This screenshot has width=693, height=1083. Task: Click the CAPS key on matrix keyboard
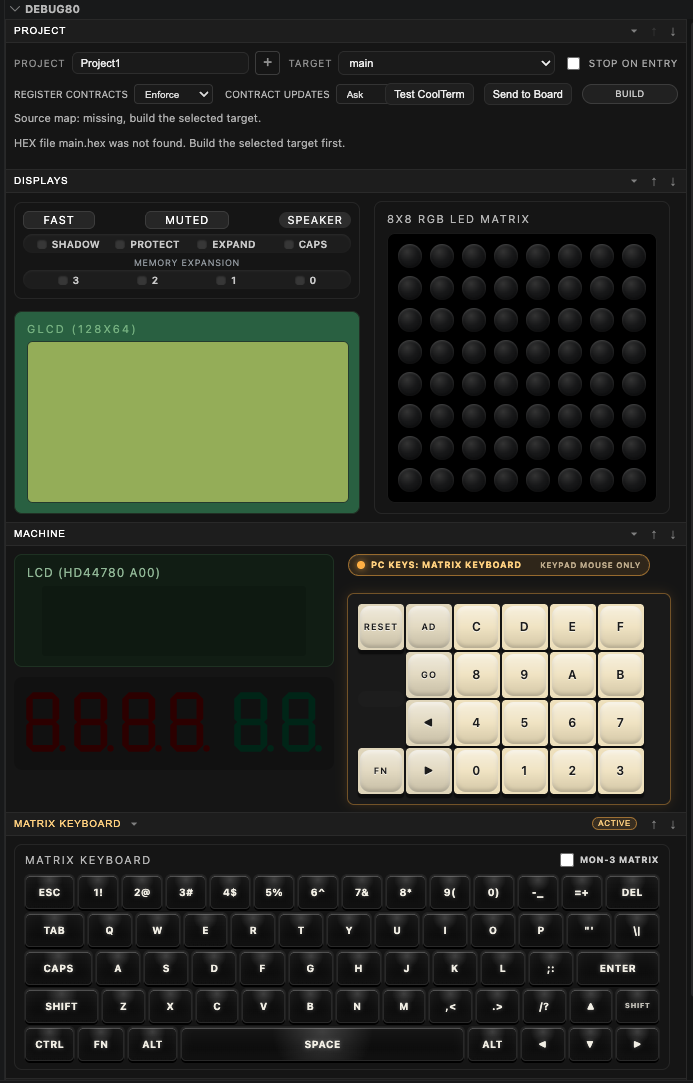[x=58, y=968]
